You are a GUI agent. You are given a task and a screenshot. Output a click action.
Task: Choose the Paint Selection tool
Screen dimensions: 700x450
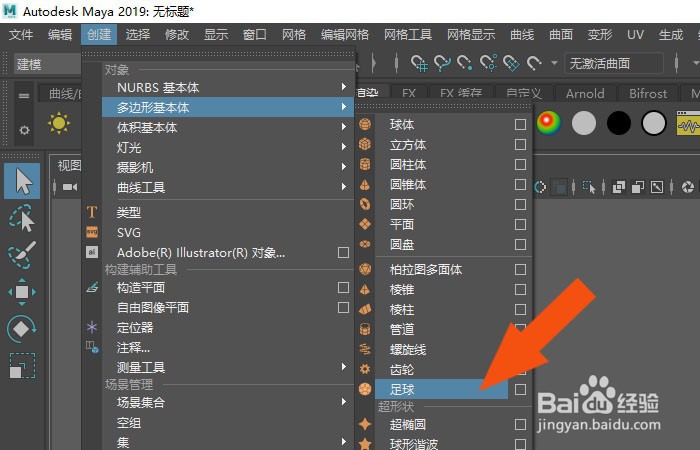22,255
